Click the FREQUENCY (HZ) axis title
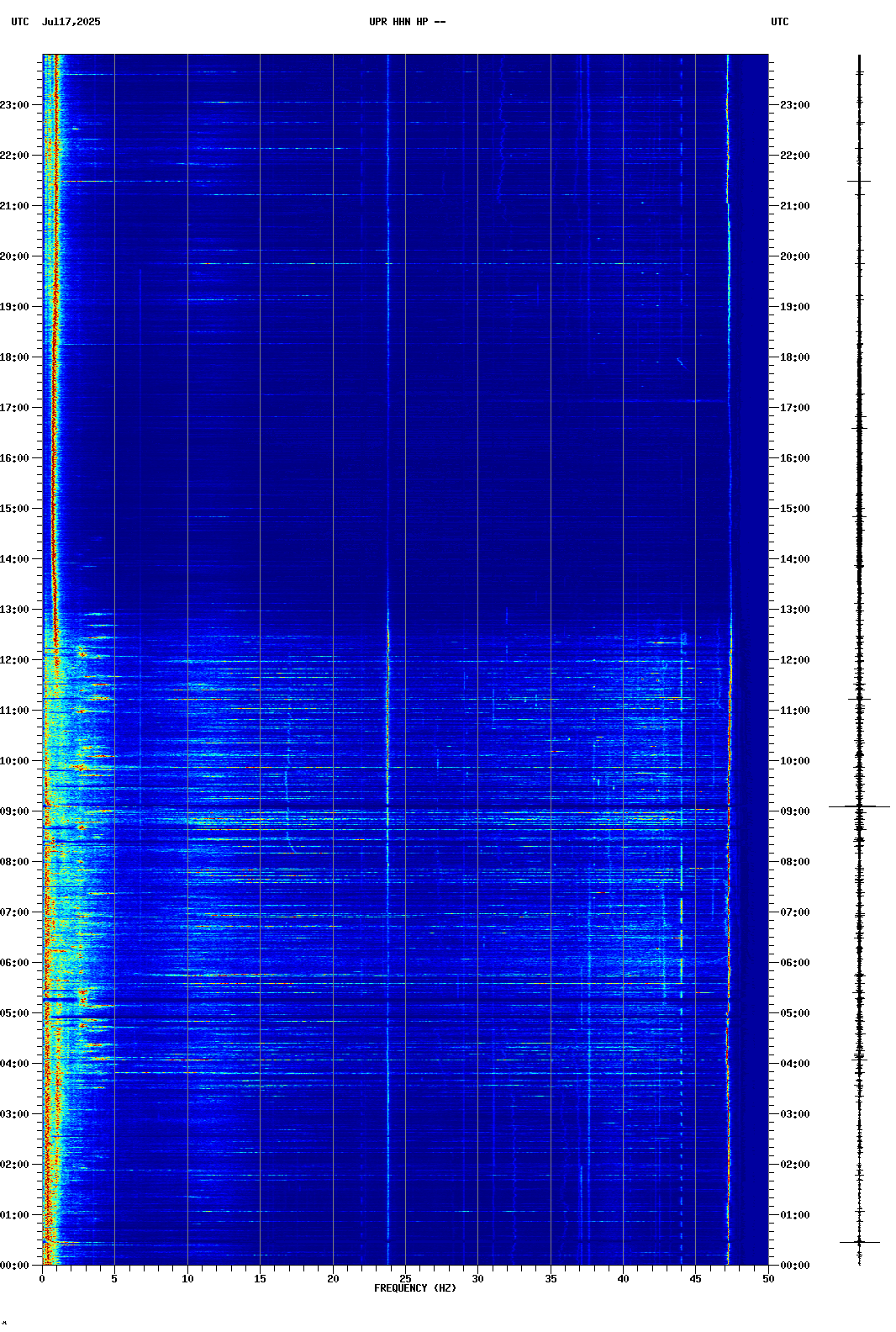Screen dimensions: 896x1332 (x=415, y=1288)
